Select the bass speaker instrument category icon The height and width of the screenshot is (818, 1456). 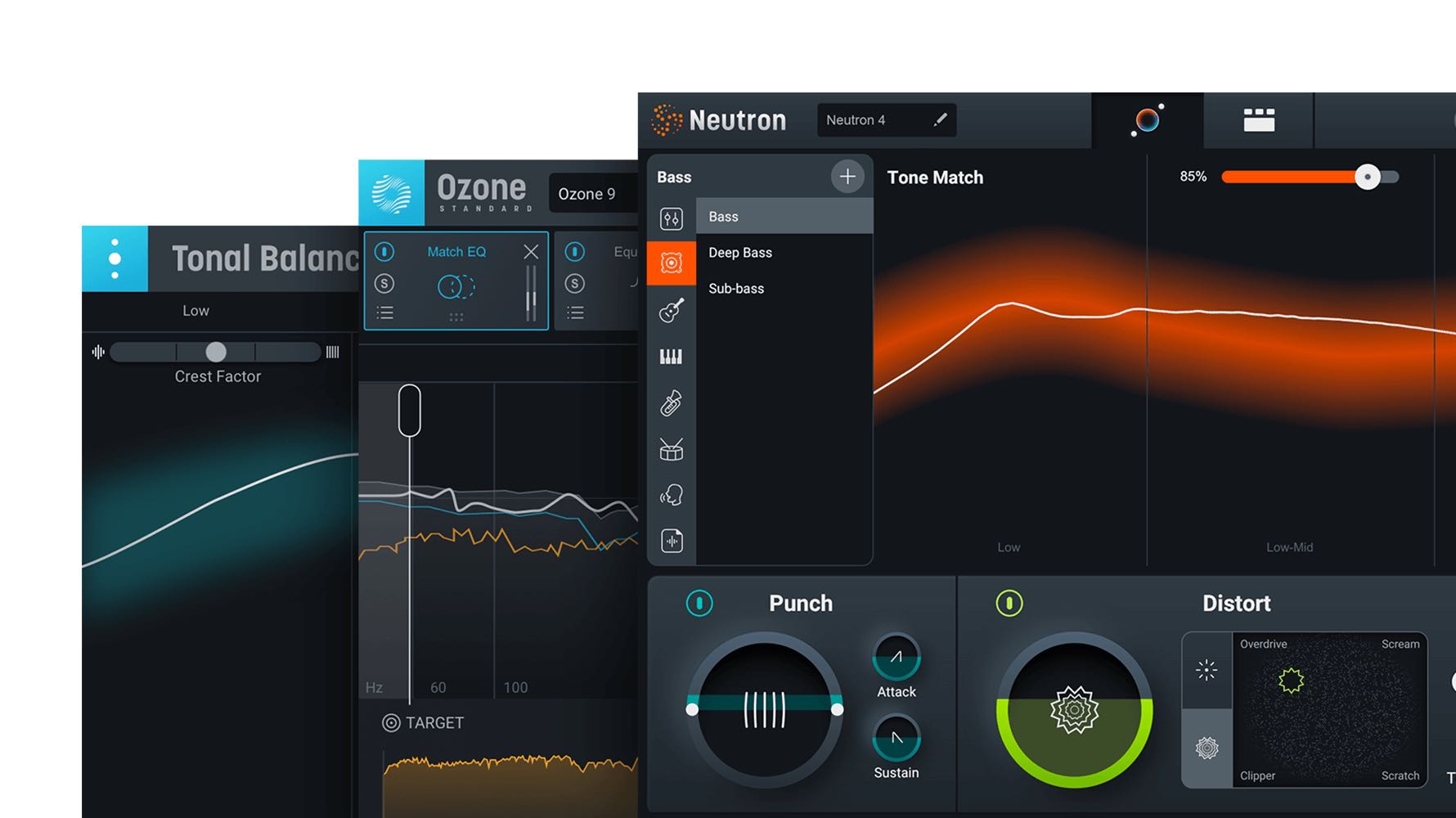pyautogui.click(x=671, y=263)
